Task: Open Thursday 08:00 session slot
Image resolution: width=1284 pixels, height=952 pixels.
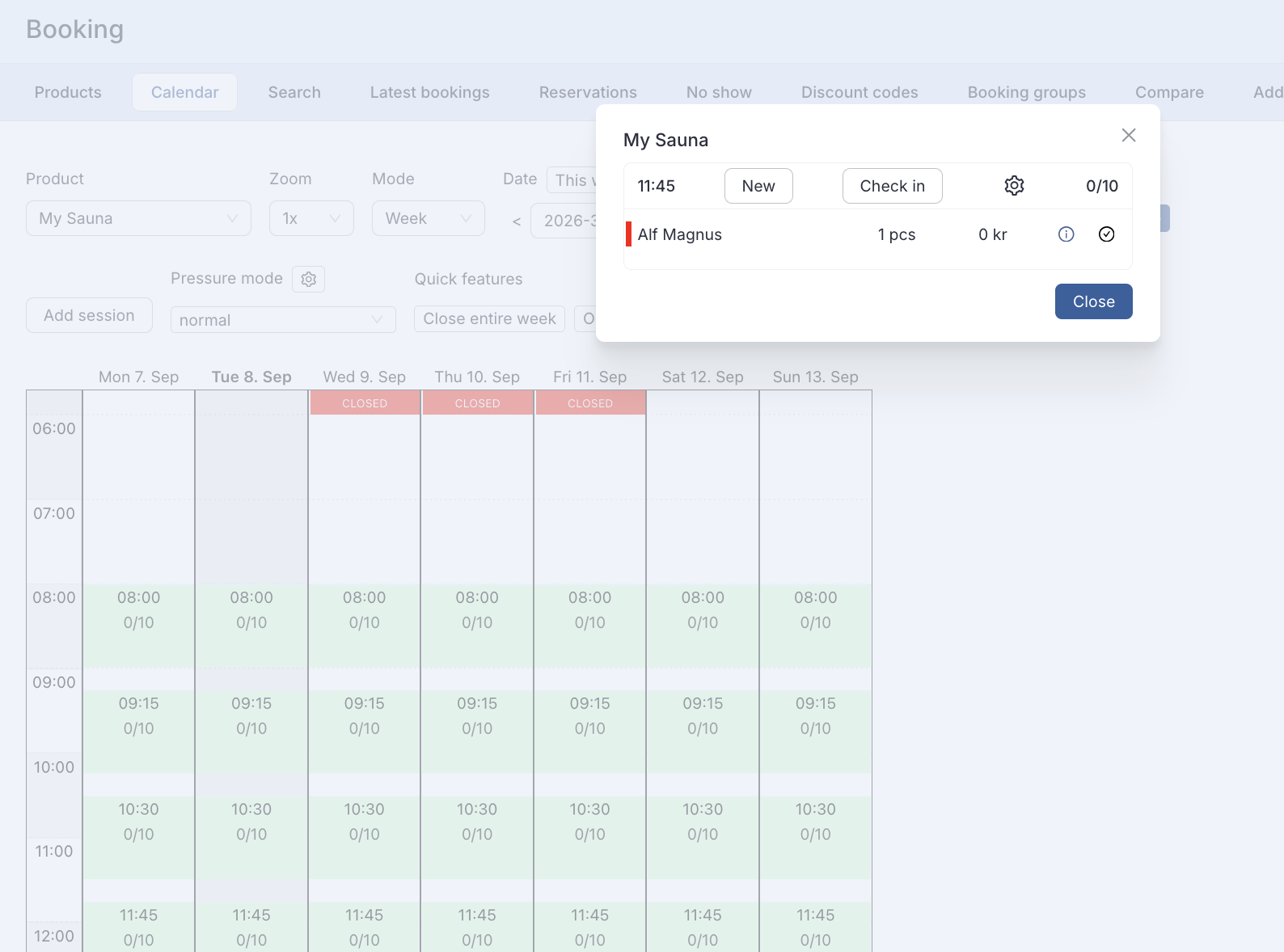Action: pyautogui.click(x=477, y=626)
